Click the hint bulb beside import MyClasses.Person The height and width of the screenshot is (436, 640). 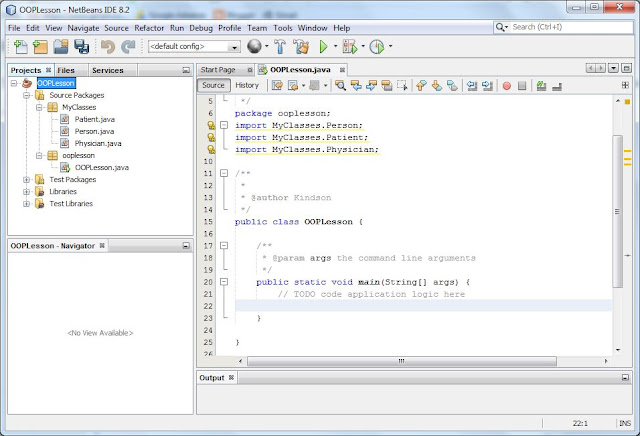pos(211,125)
